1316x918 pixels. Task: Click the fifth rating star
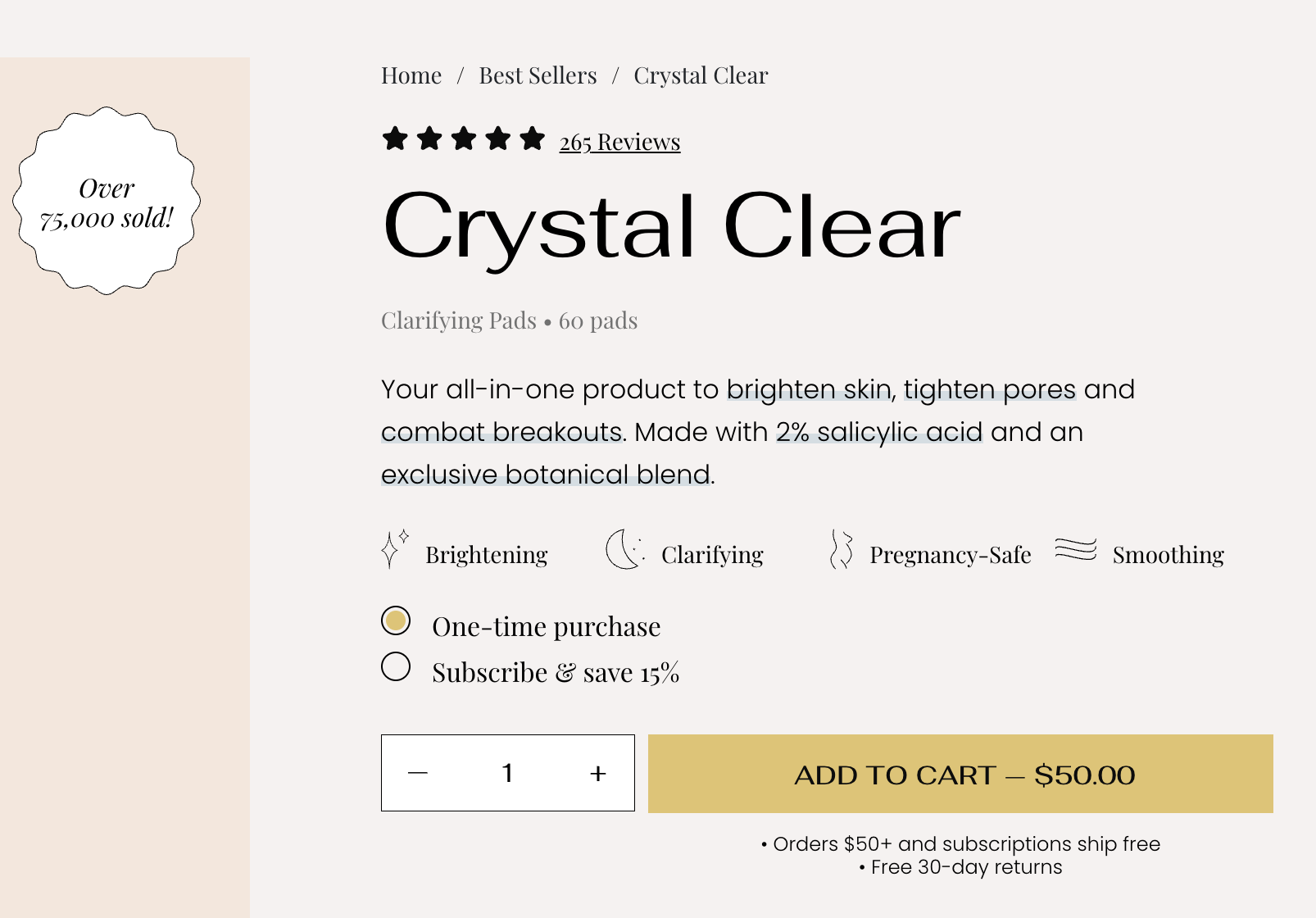click(x=532, y=139)
